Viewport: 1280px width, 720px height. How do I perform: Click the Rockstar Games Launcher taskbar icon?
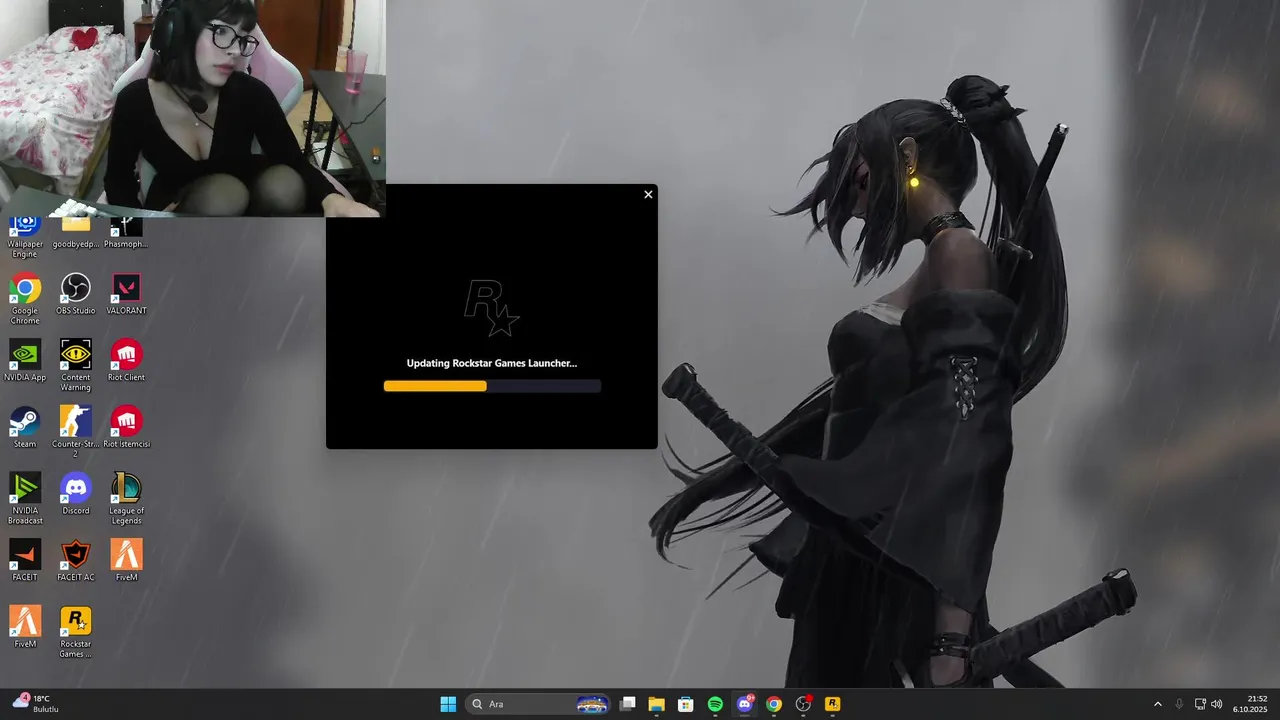pos(833,704)
